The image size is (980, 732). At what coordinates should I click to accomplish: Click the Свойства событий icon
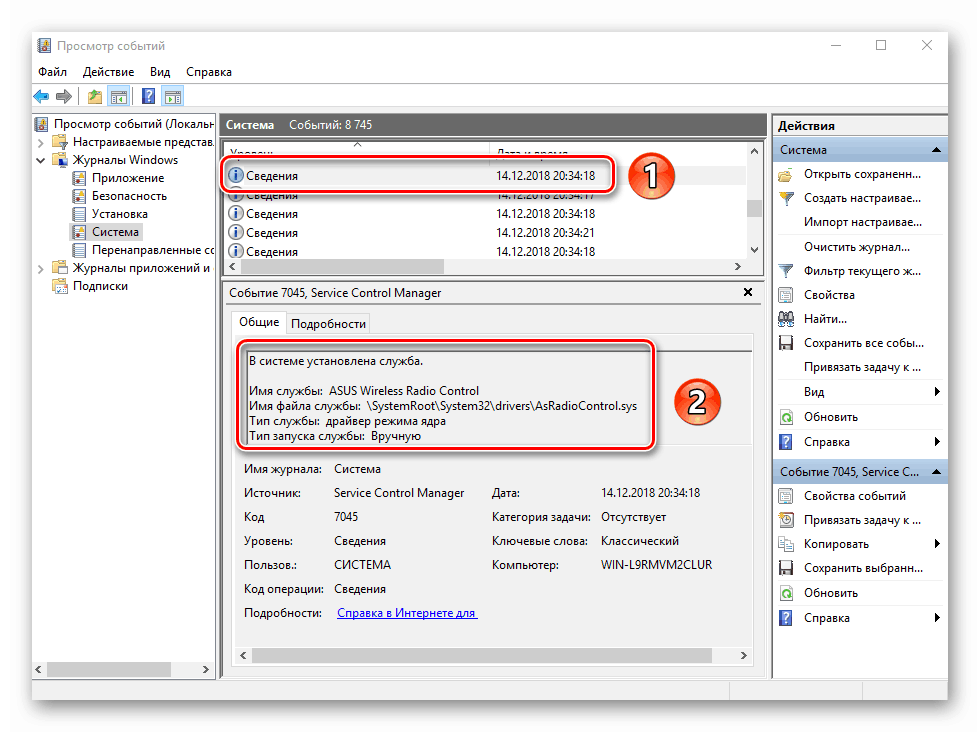(x=786, y=496)
